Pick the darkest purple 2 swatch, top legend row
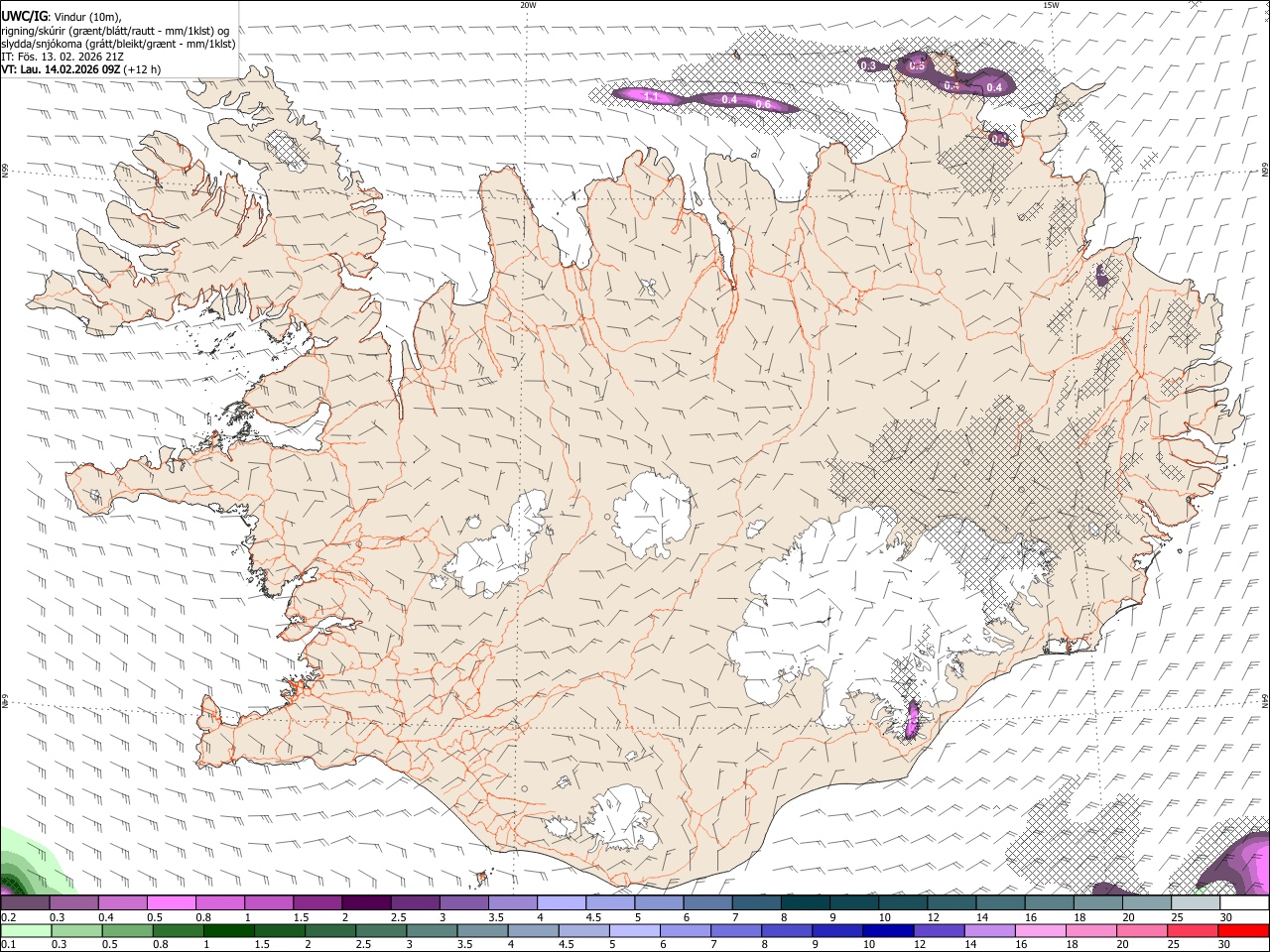 [x=366, y=903]
